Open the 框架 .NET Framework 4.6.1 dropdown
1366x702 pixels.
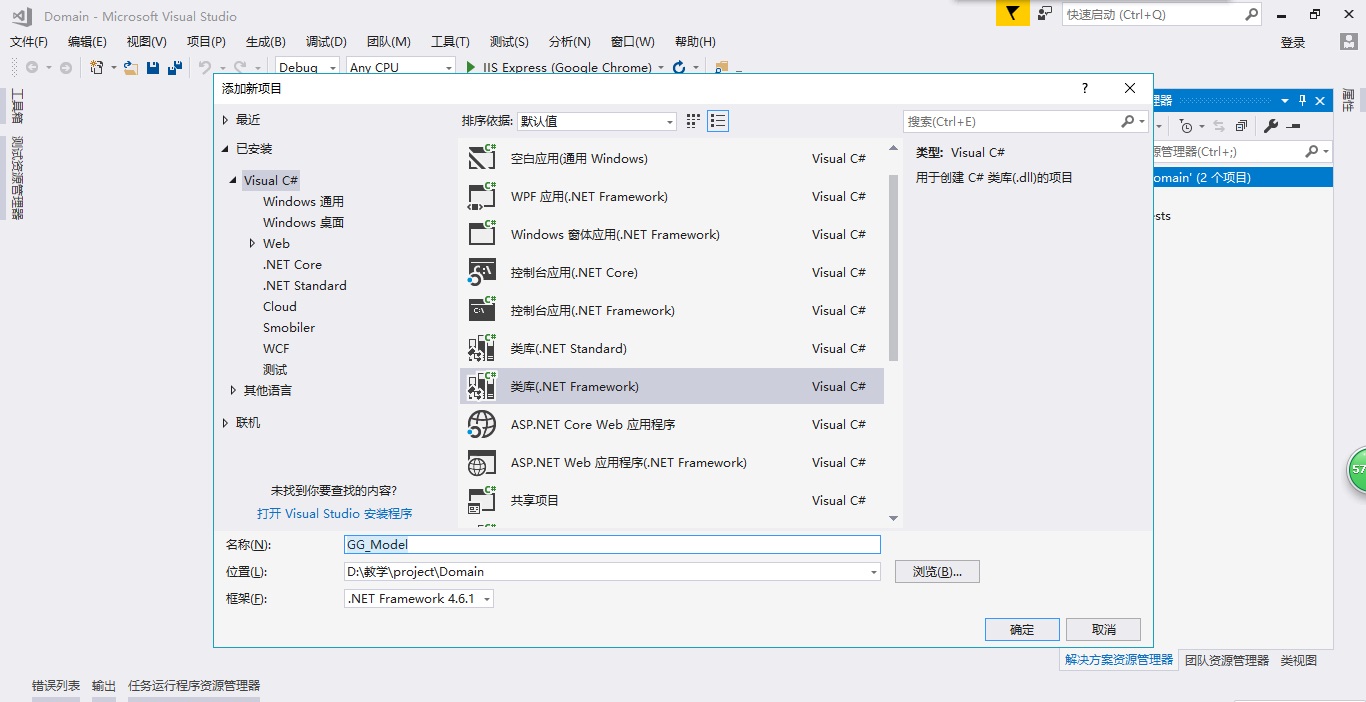(419, 599)
